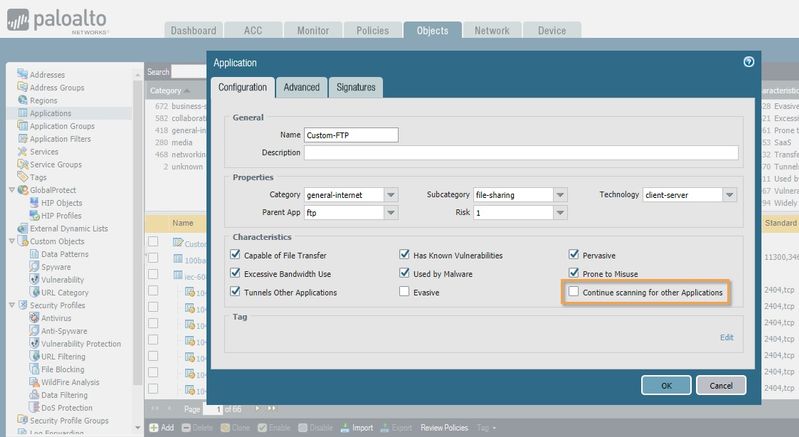Image resolution: width=799 pixels, height=437 pixels.
Task: Click the WildFire Analysis icon
Action: coord(34,381)
